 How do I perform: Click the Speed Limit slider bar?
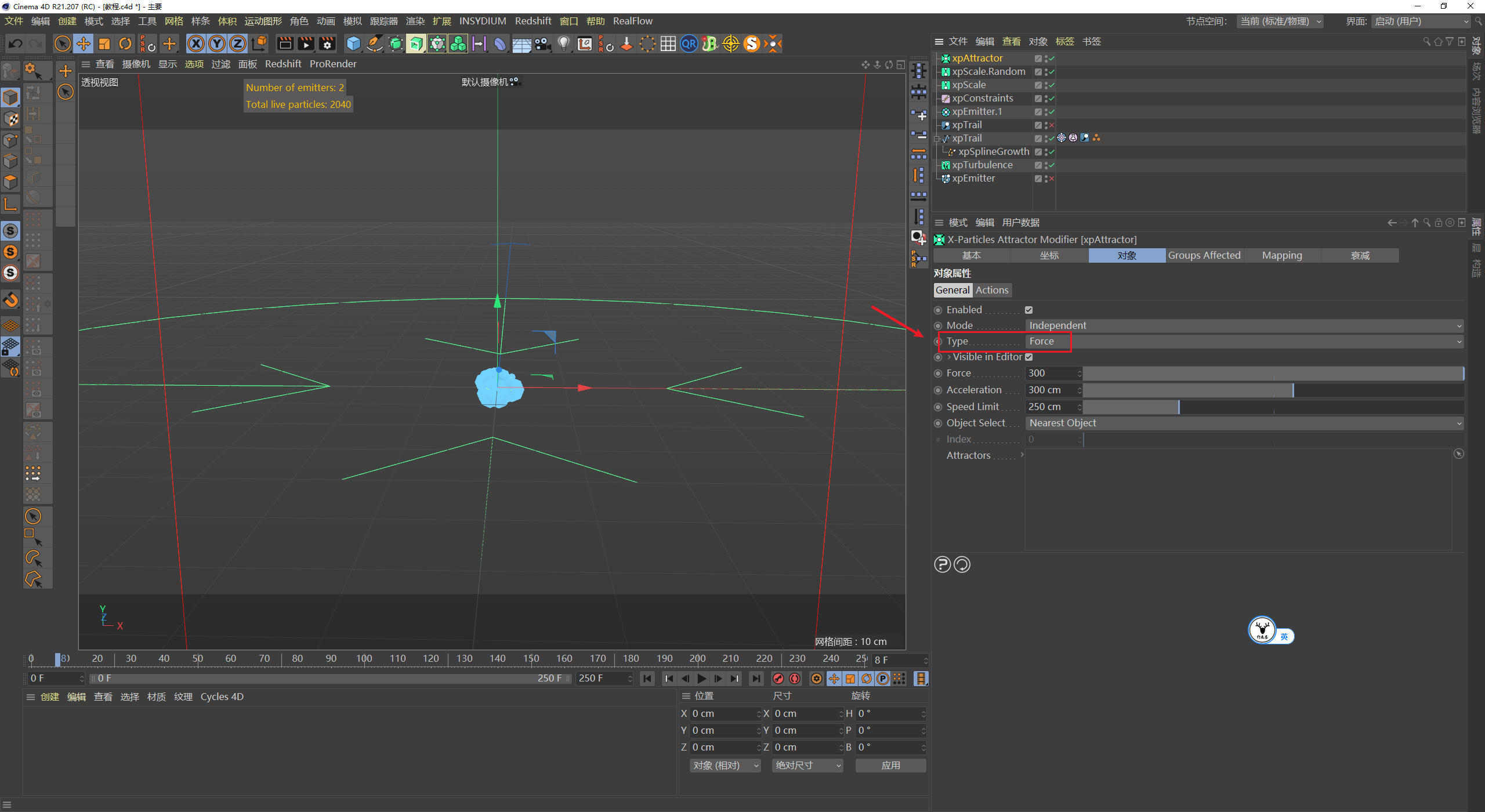coord(1274,407)
